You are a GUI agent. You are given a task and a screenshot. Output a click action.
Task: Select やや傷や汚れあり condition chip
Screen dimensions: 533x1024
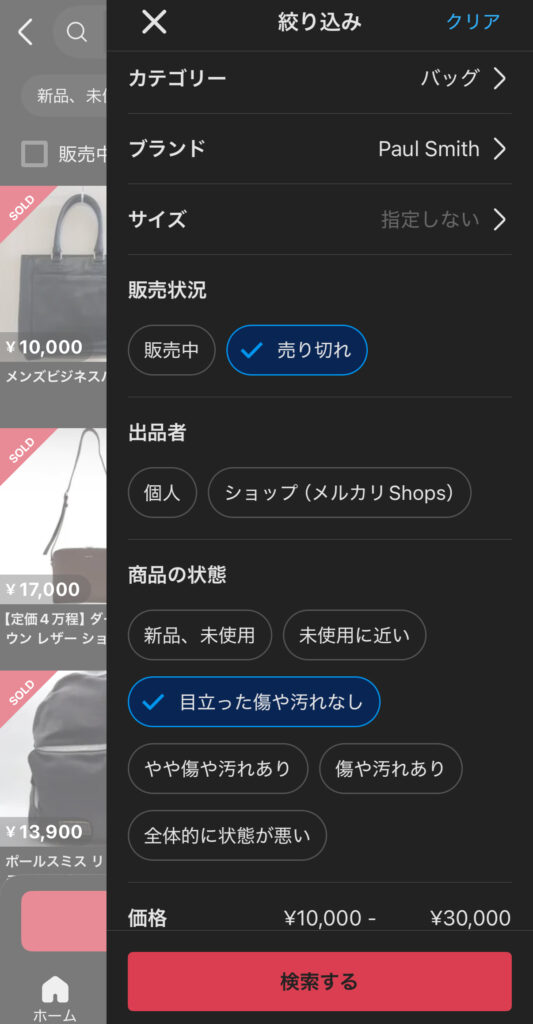218,769
